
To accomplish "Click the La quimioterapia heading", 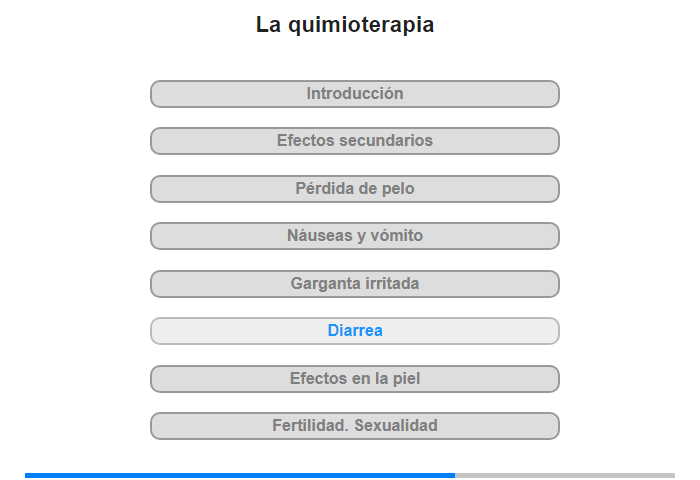I will pos(345,25).
